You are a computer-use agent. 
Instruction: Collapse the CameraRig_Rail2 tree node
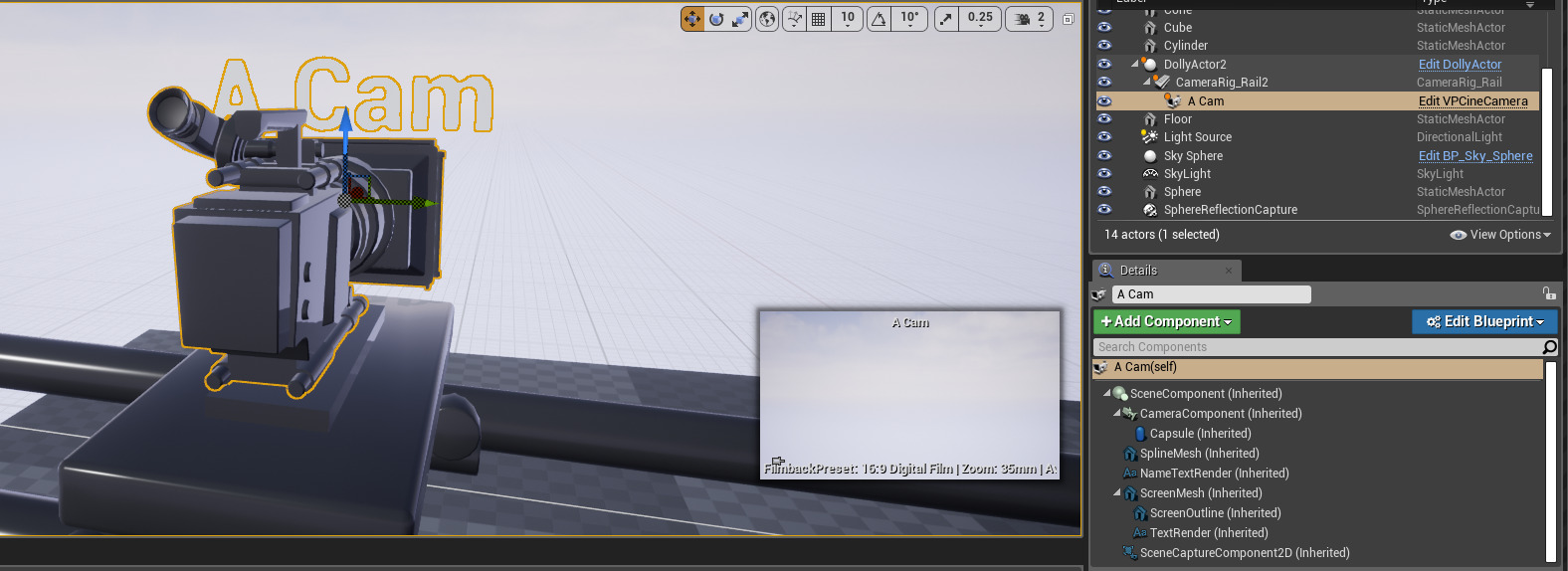tap(1147, 82)
